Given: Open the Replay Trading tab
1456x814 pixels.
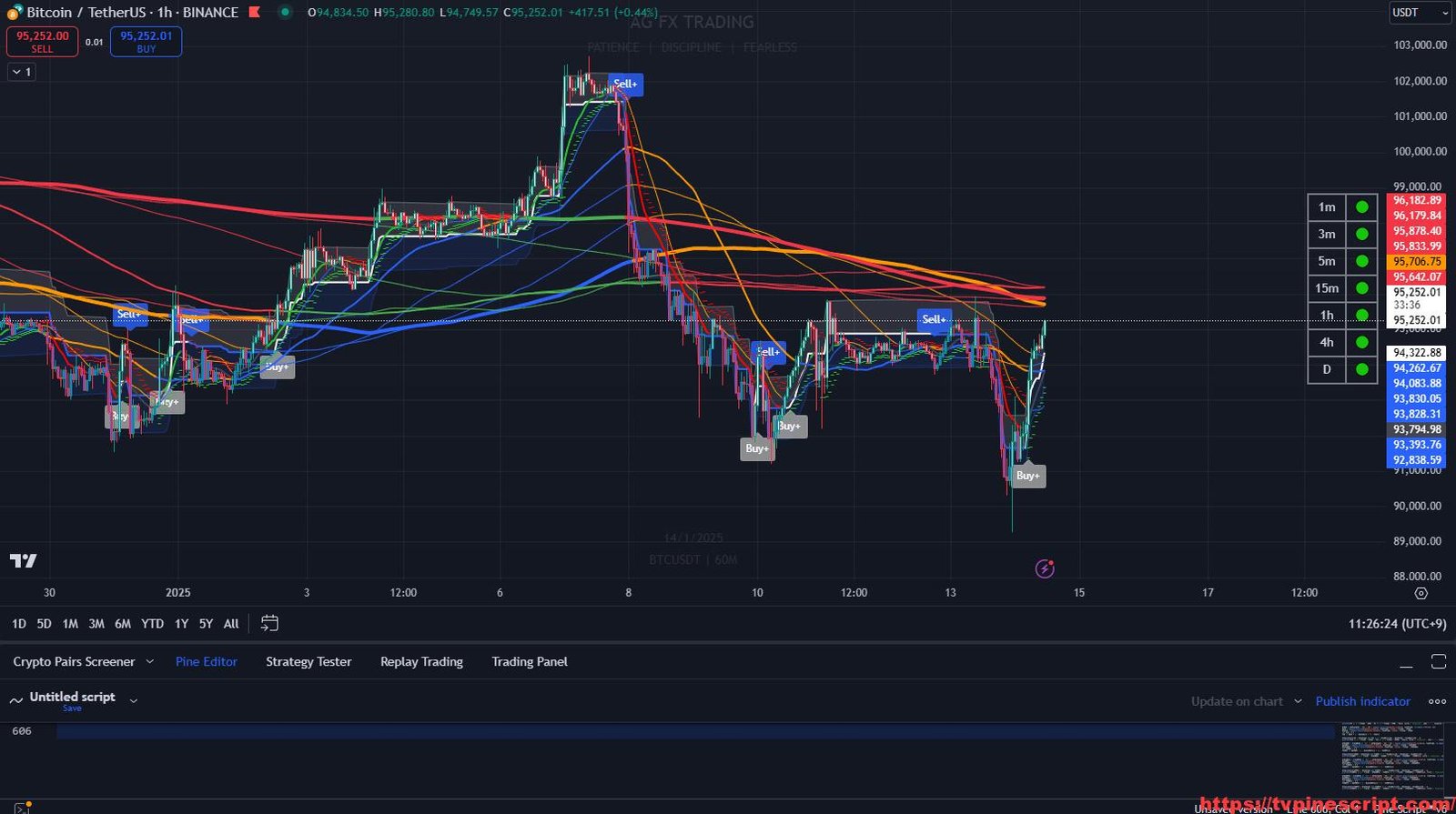Looking at the screenshot, I should [x=421, y=661].
